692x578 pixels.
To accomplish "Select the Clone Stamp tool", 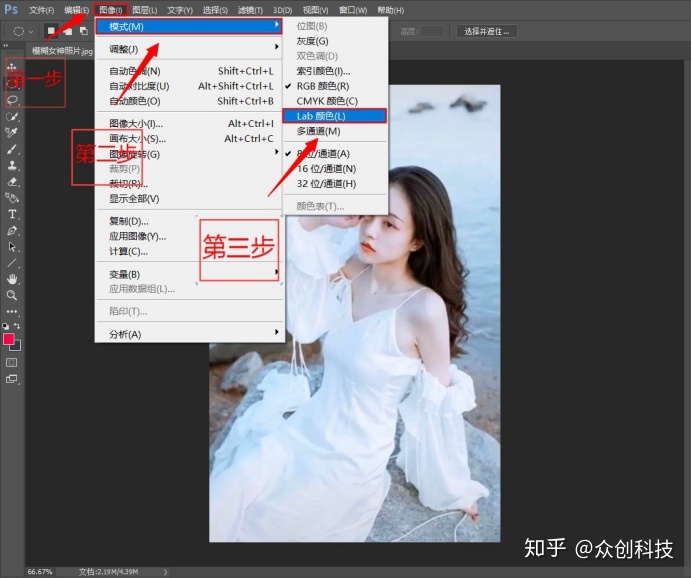I will [12, 165].
